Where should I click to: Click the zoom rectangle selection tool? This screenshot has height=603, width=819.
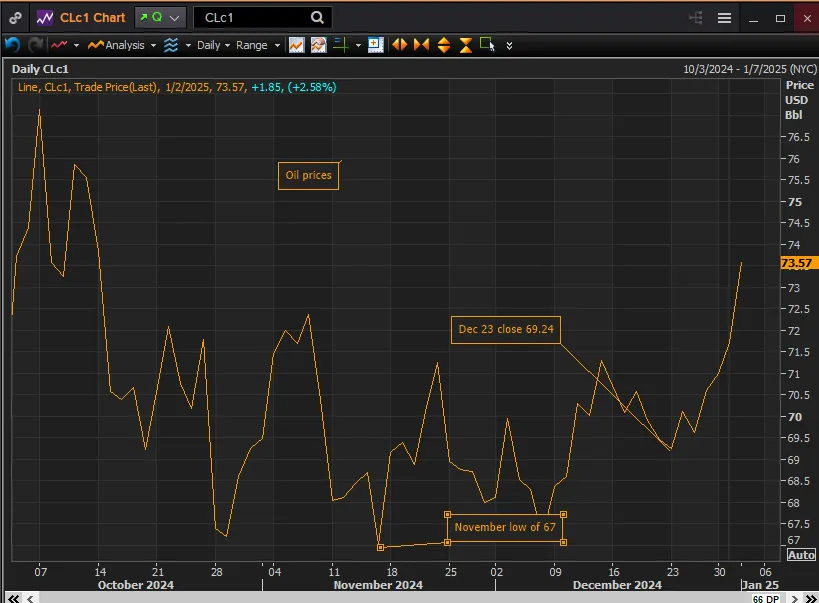pyautogui.click(x=487, y=44)
